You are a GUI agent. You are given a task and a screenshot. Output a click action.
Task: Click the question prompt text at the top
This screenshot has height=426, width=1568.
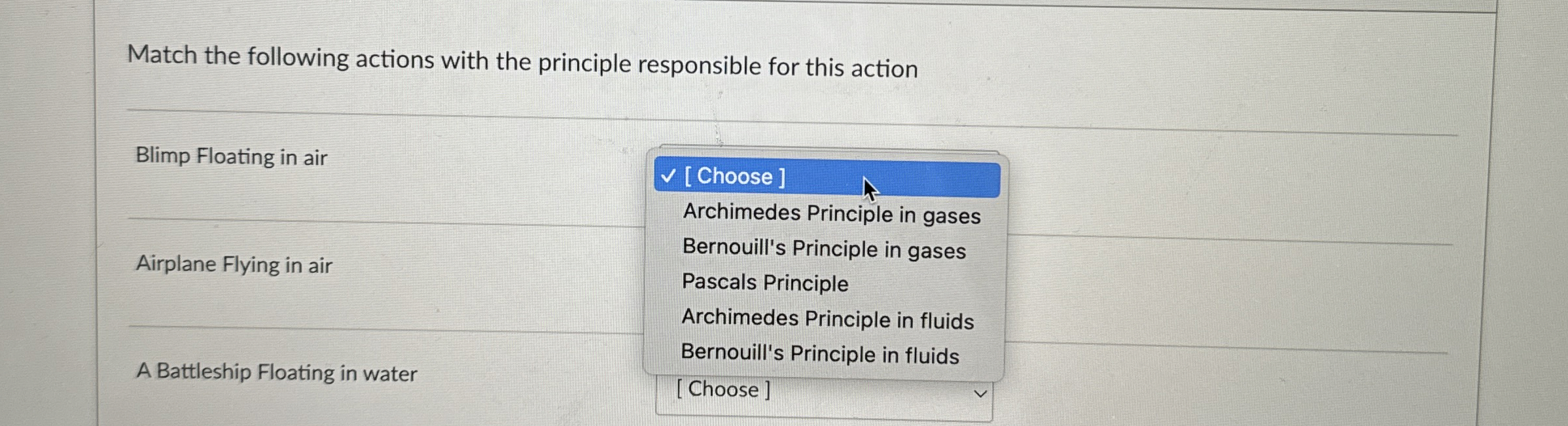(x=524, y=59)
